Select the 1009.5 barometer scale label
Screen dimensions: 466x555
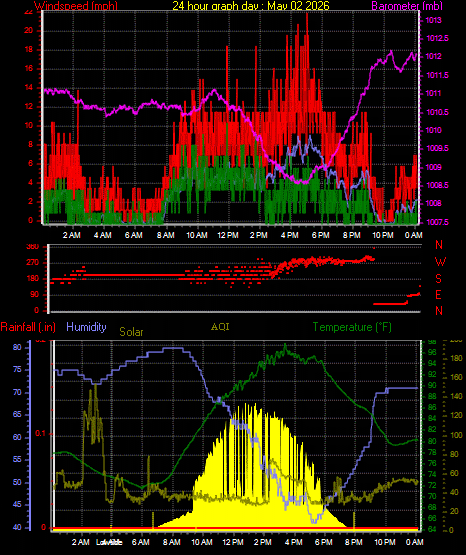(x=437, y=148)
